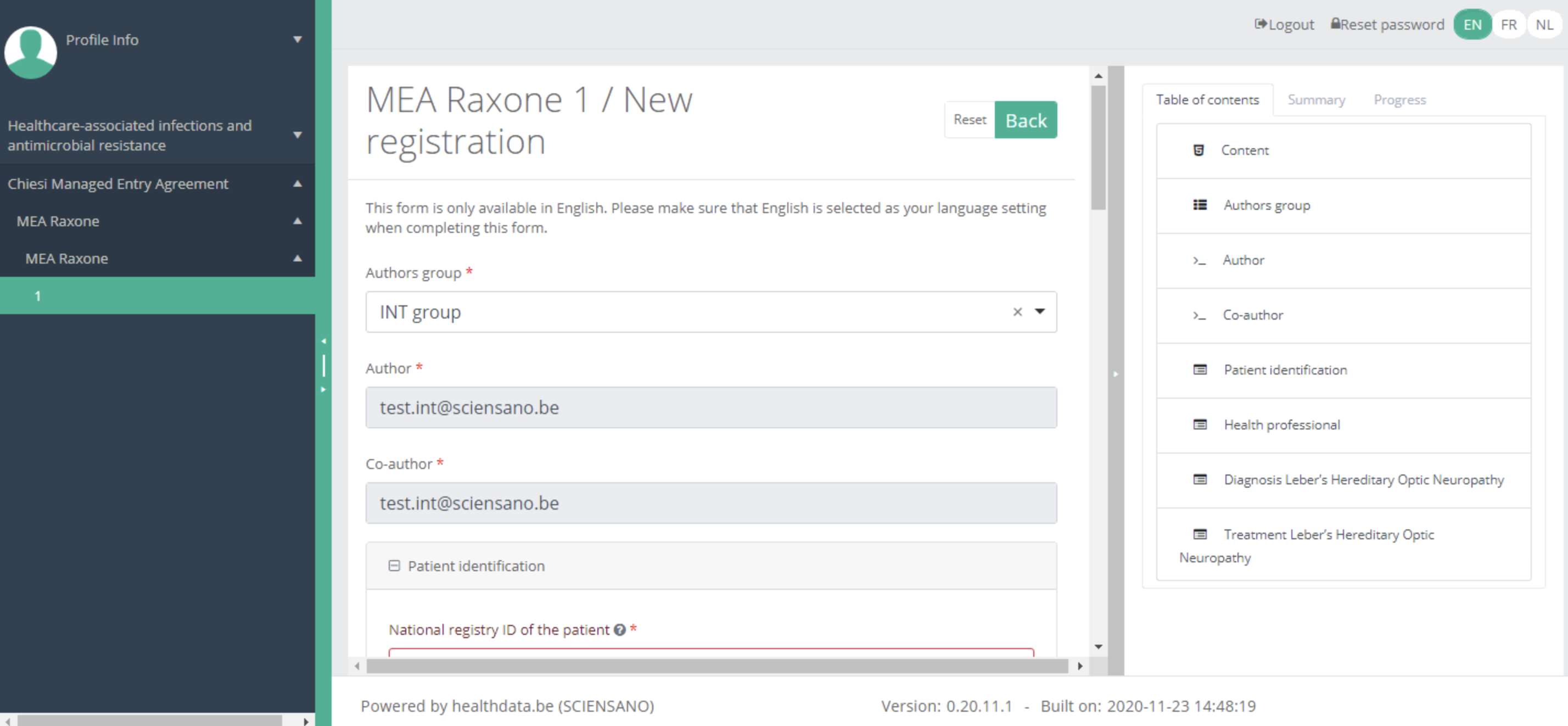Collapse Chiesi Managed Entry Agreement arrow
1568x726 pixels.
click(298, 183)
